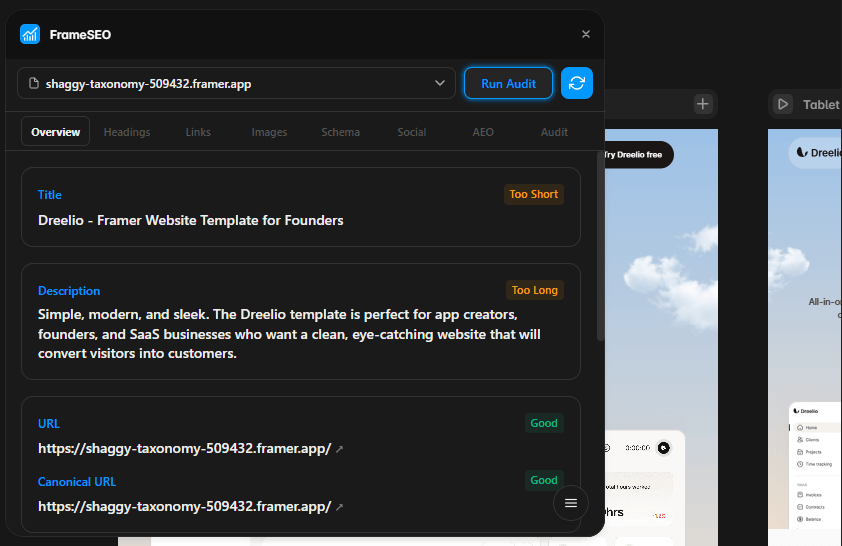
Task: Click the FrameSEO logo icon
Action: 30,34
